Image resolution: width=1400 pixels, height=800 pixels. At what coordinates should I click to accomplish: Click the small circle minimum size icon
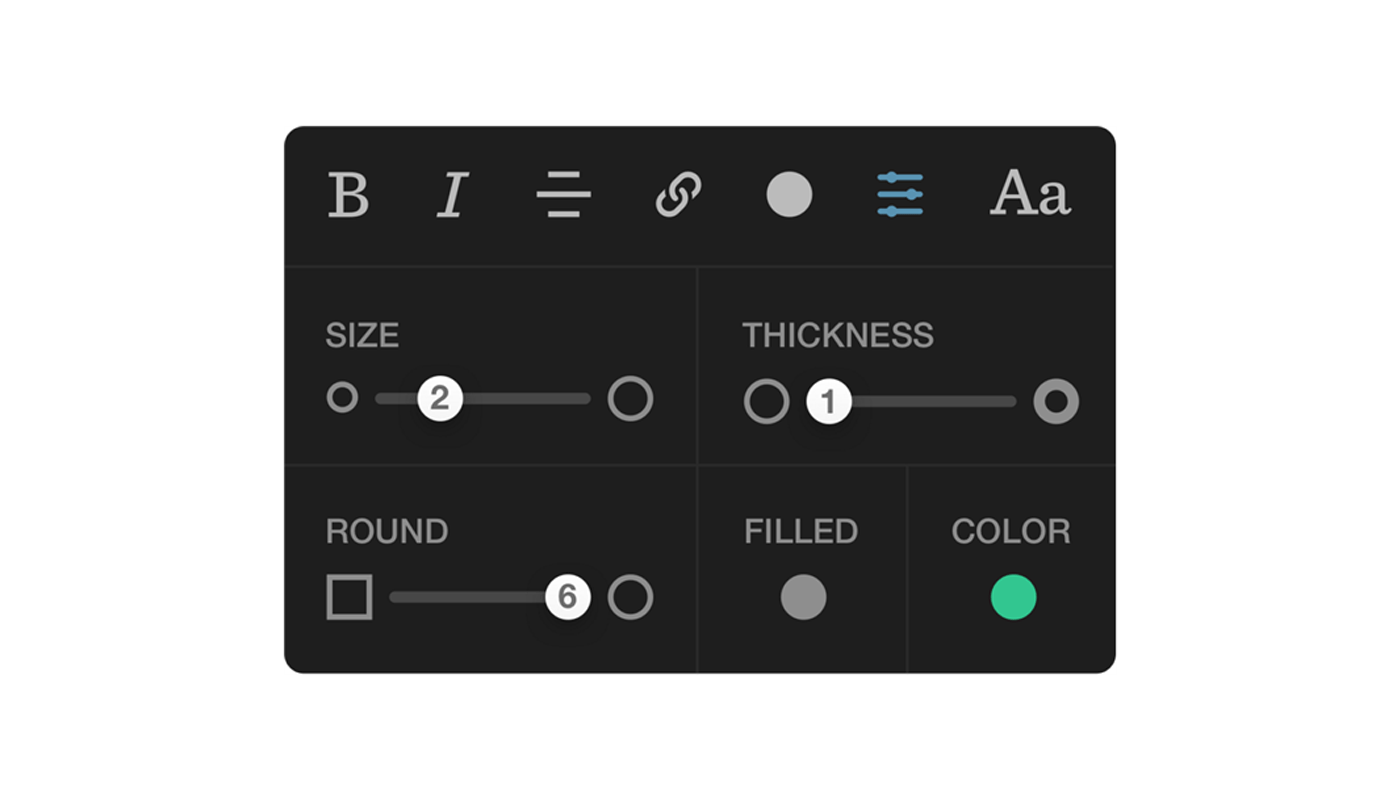tap(342, 398)
